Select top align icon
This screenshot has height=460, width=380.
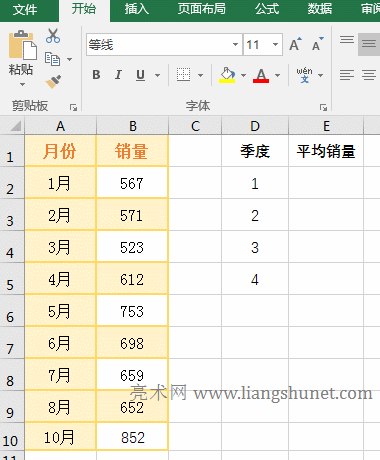347,40
